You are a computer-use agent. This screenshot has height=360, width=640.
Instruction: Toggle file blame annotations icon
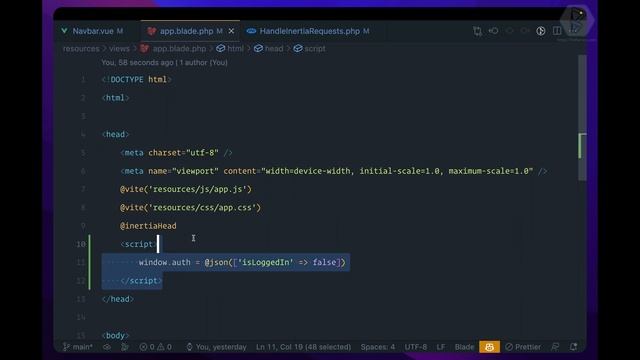click(541, 31)
